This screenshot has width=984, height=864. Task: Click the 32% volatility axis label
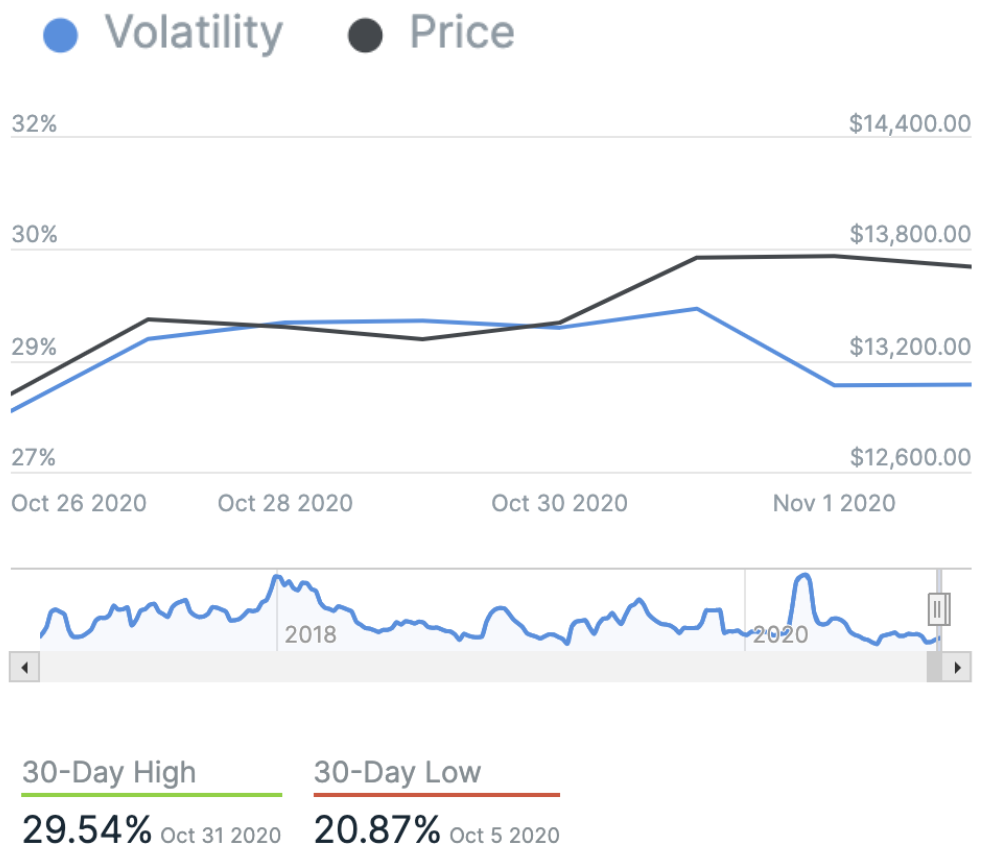34,124
